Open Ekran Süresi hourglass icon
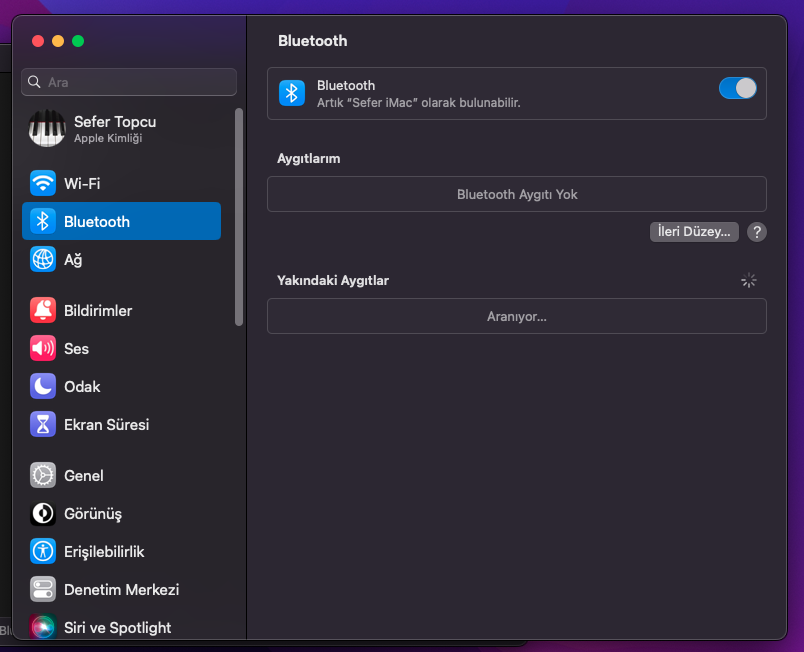 pos(43,425)
